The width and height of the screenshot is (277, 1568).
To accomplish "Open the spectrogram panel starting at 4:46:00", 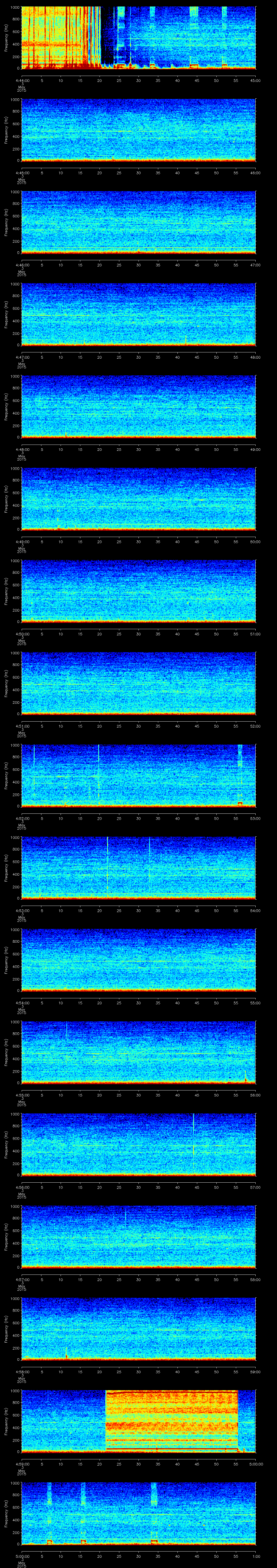I will (x=138, y=222).
